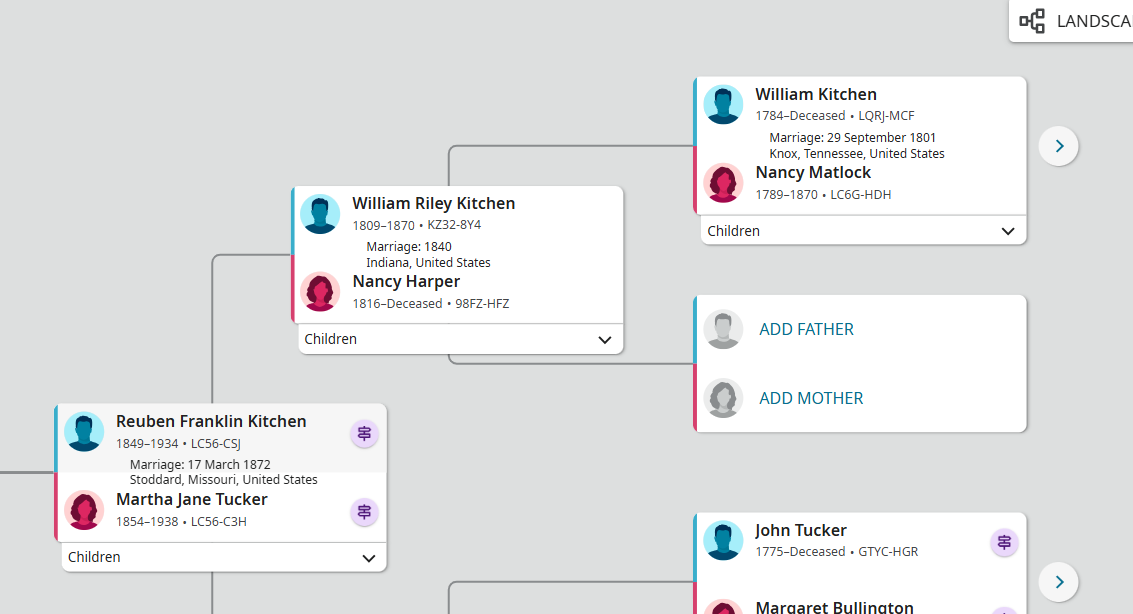Select Margaret Bullington's name

point(834,607)
